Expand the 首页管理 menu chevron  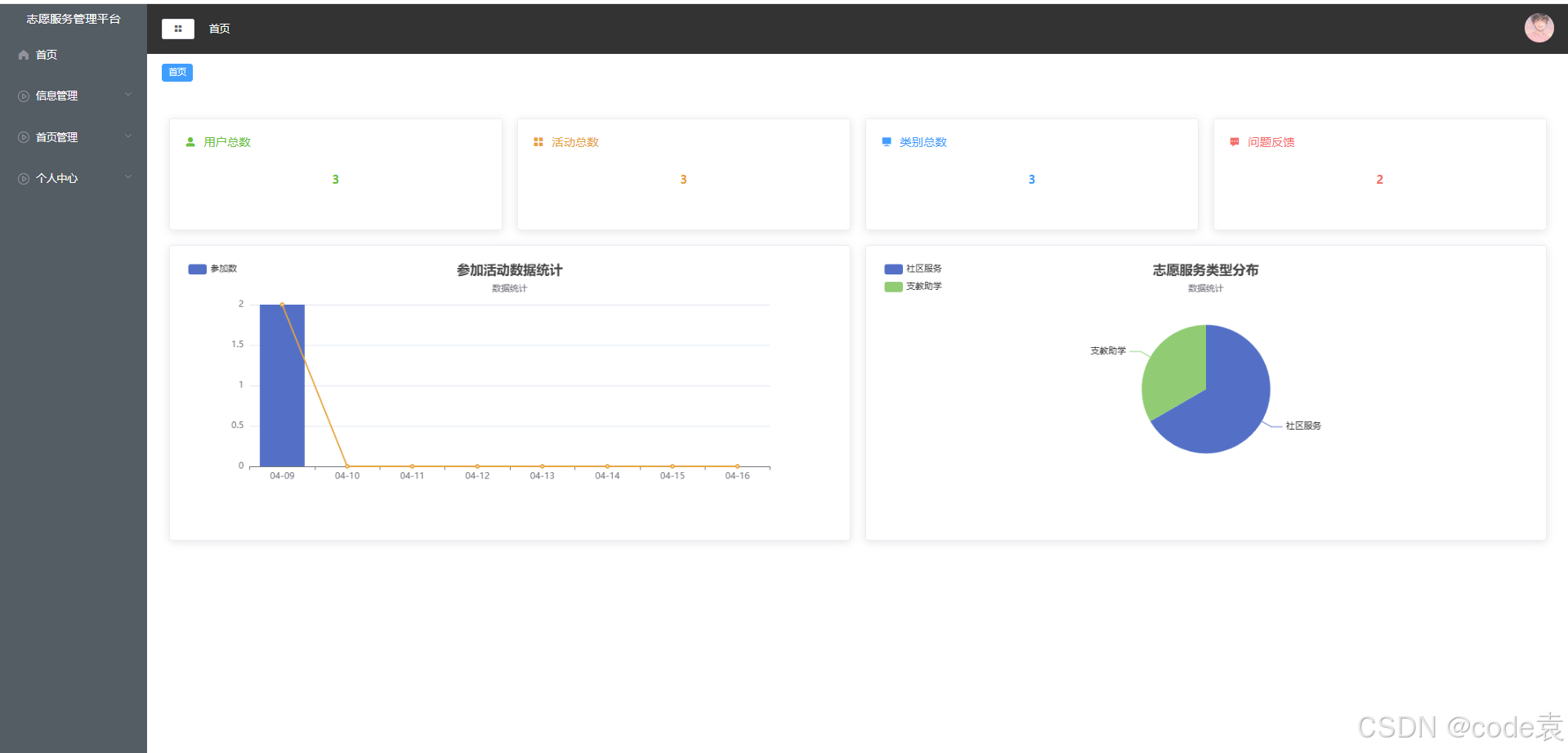click(128, 136)
